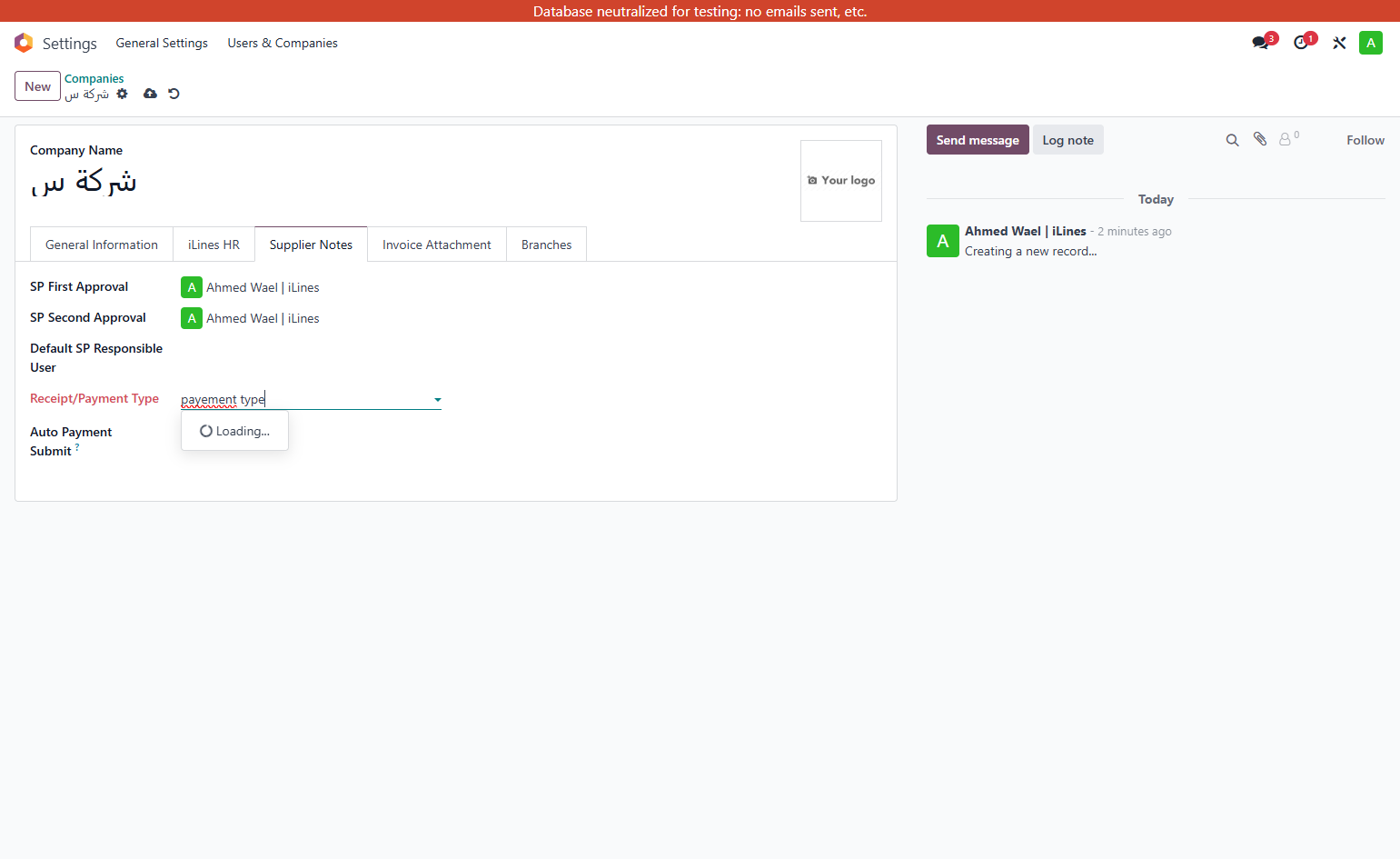Click the Default SP Responsible User label
Viewport: 1400px width, 859px height.
96,358
